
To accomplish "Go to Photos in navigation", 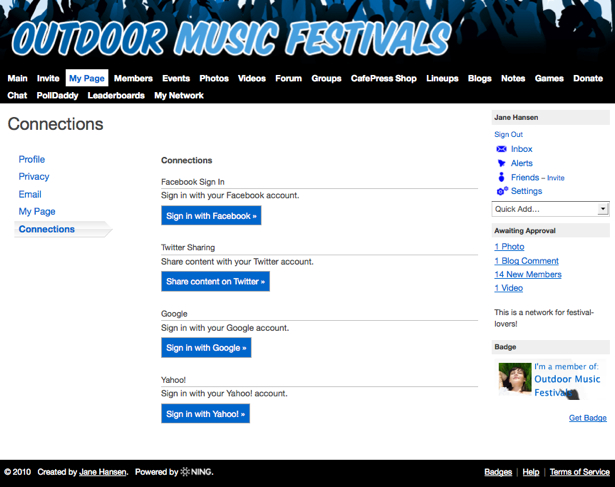I will tap(214, 78).
